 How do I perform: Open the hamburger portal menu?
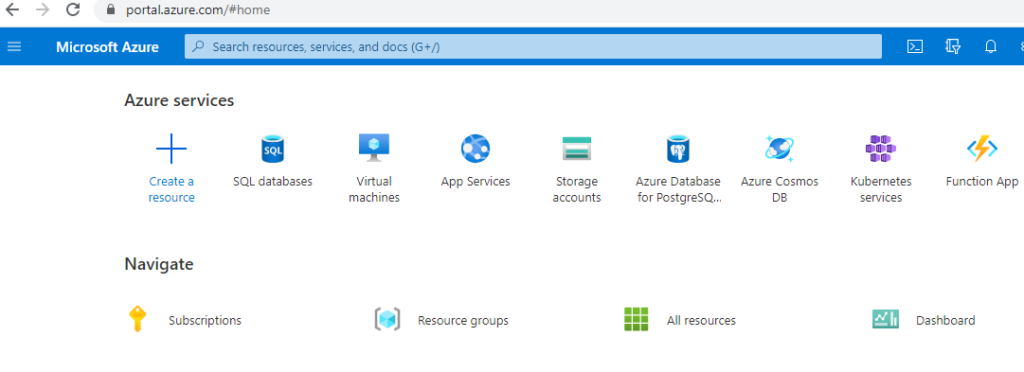click(14, 46)
